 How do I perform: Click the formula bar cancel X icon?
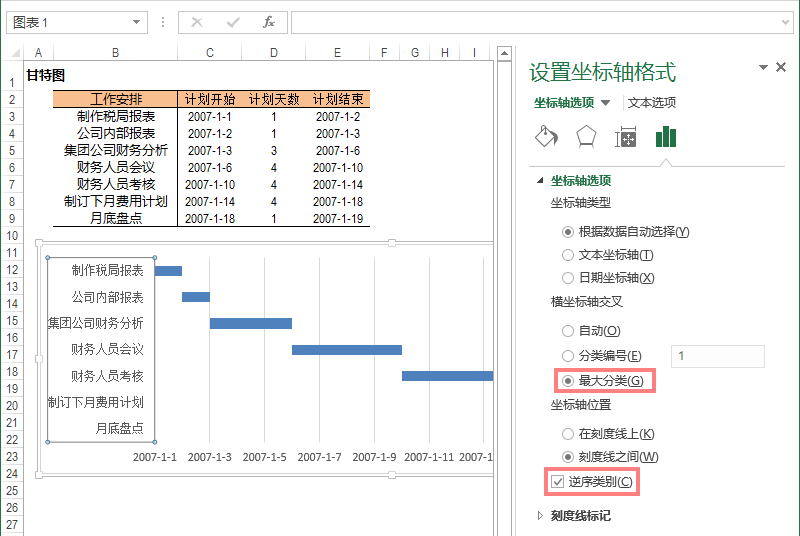coord(197,22)
